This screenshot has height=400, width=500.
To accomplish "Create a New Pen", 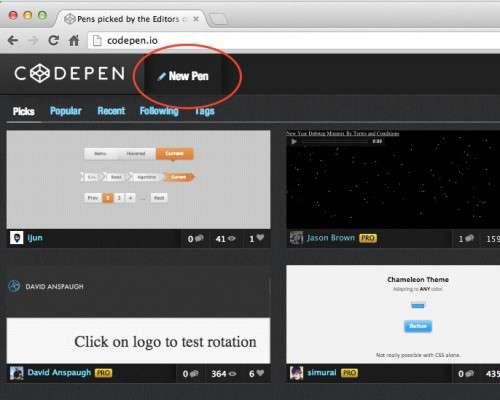I will [183, 76].
